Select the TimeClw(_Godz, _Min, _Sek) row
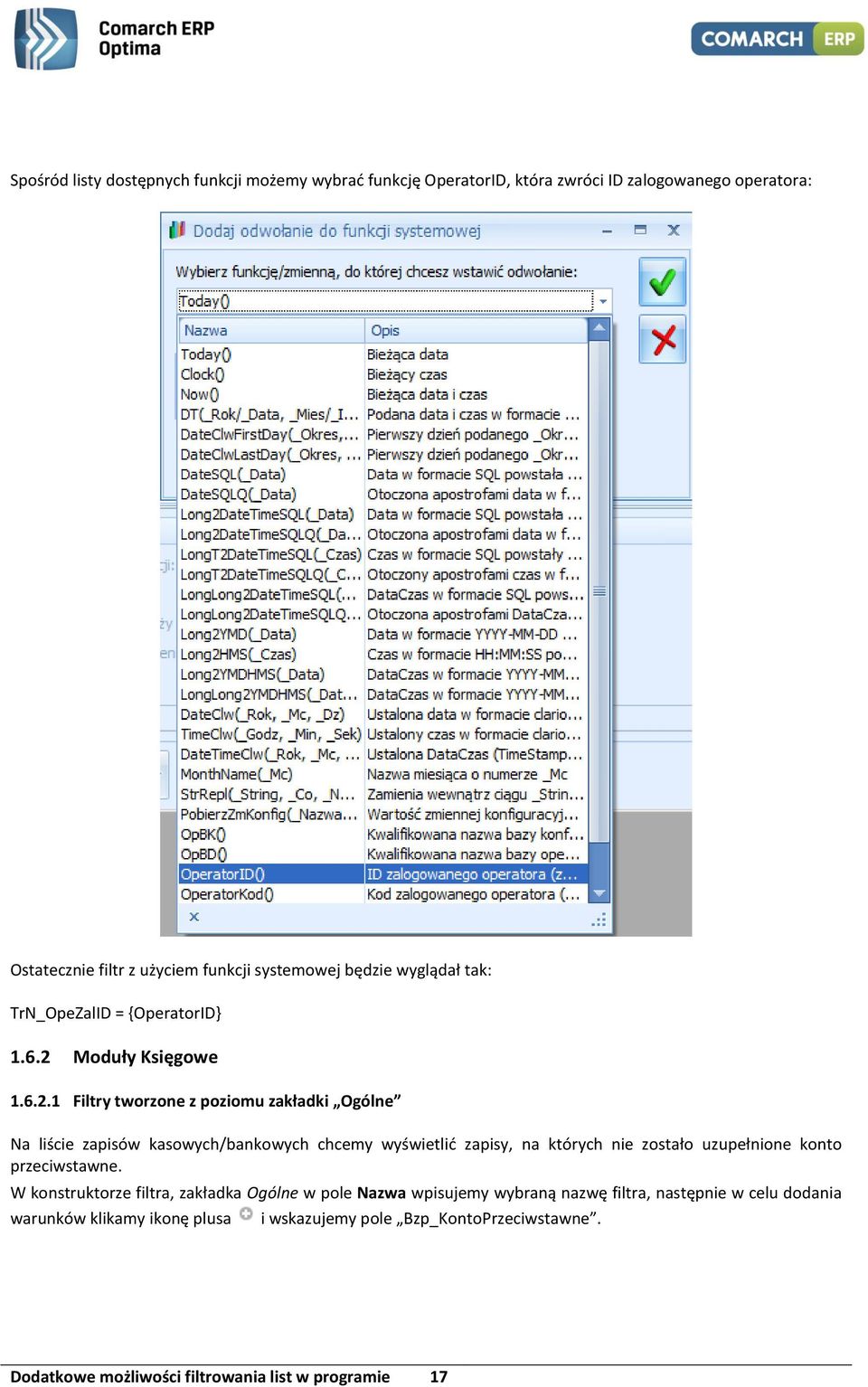The height and width of the screenshot is (1387, 868). click(383, 734)
